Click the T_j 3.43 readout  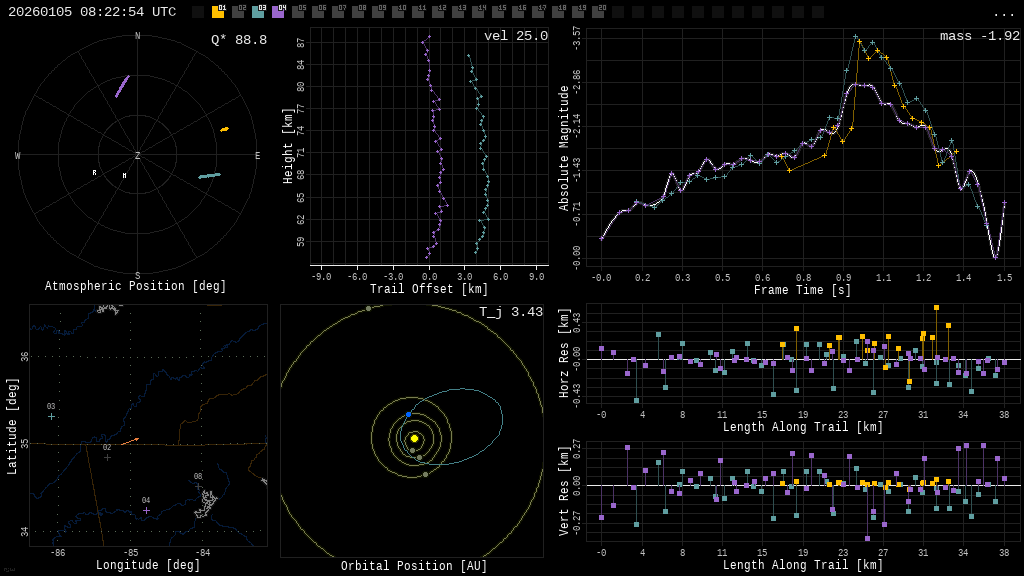[x=510, y=312]
